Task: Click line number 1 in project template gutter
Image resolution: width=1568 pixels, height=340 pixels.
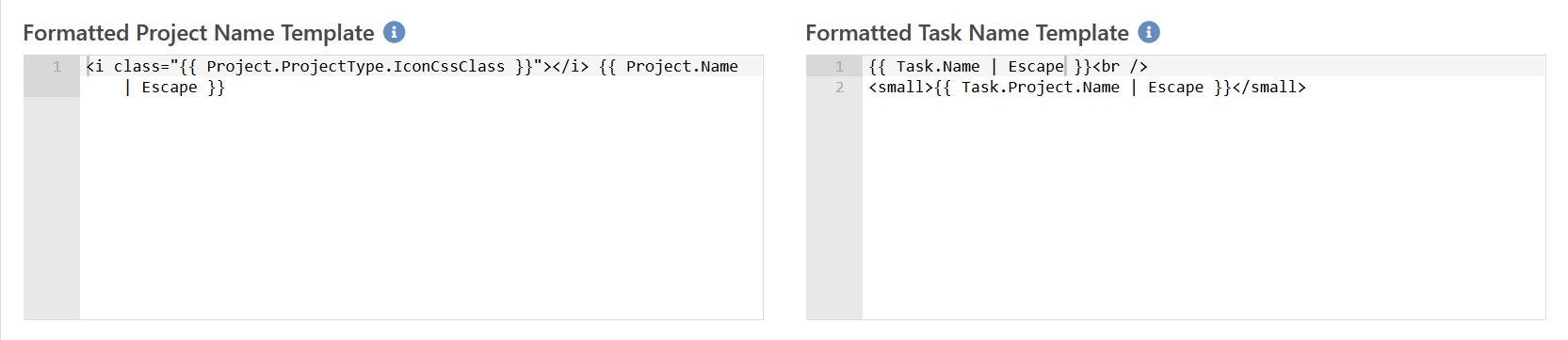Action: [x=57, y=67]
